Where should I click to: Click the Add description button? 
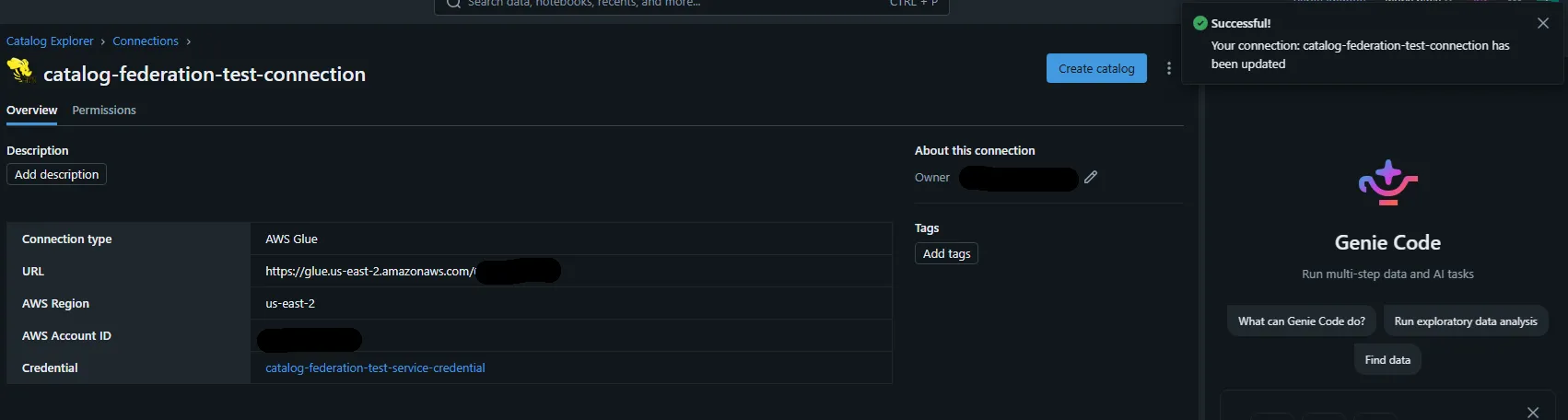click(x=56, y=175)
